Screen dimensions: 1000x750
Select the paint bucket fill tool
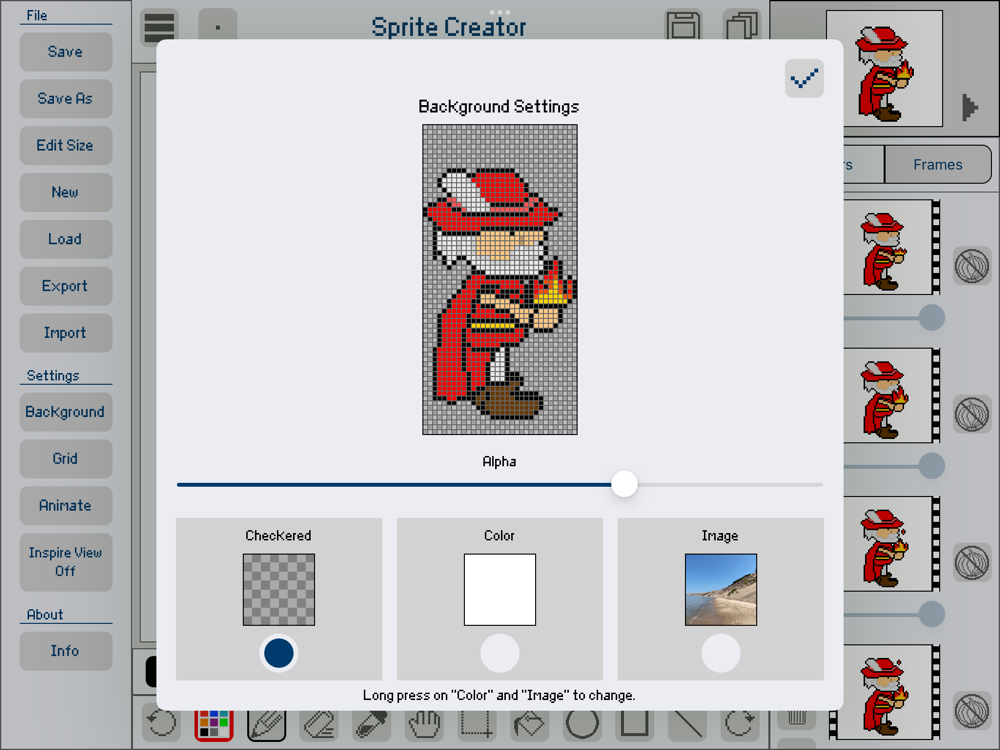coord(529,725)
